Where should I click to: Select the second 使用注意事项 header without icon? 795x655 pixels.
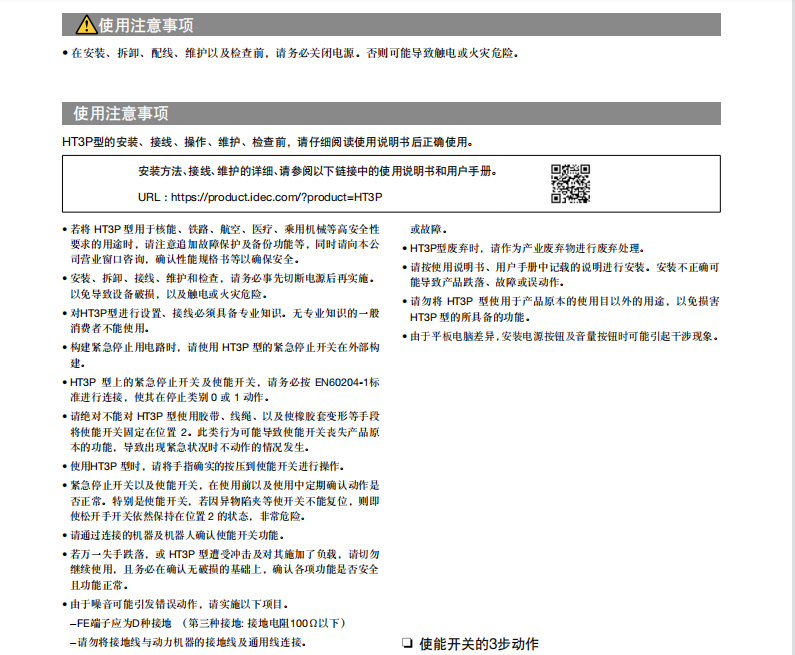[x=121, y=114]
